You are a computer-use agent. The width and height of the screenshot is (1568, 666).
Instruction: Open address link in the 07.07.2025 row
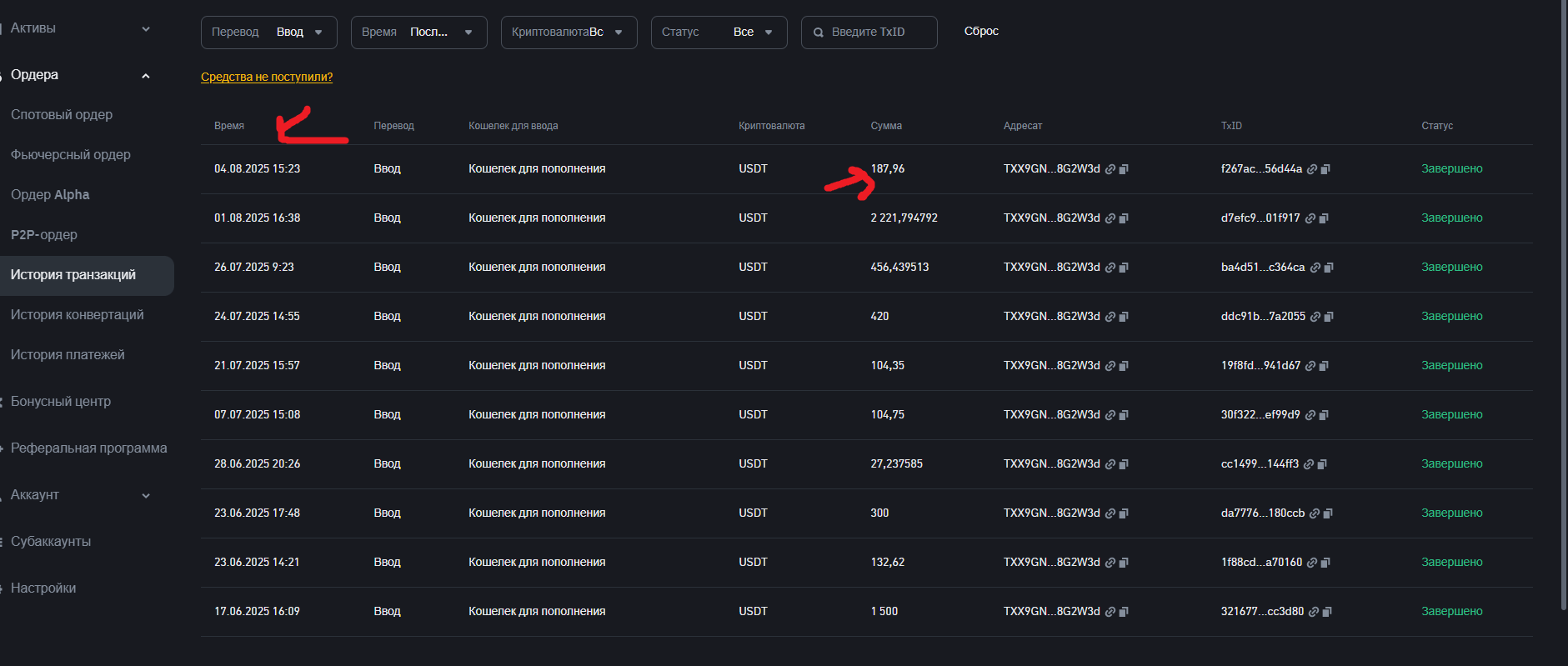1110,415
